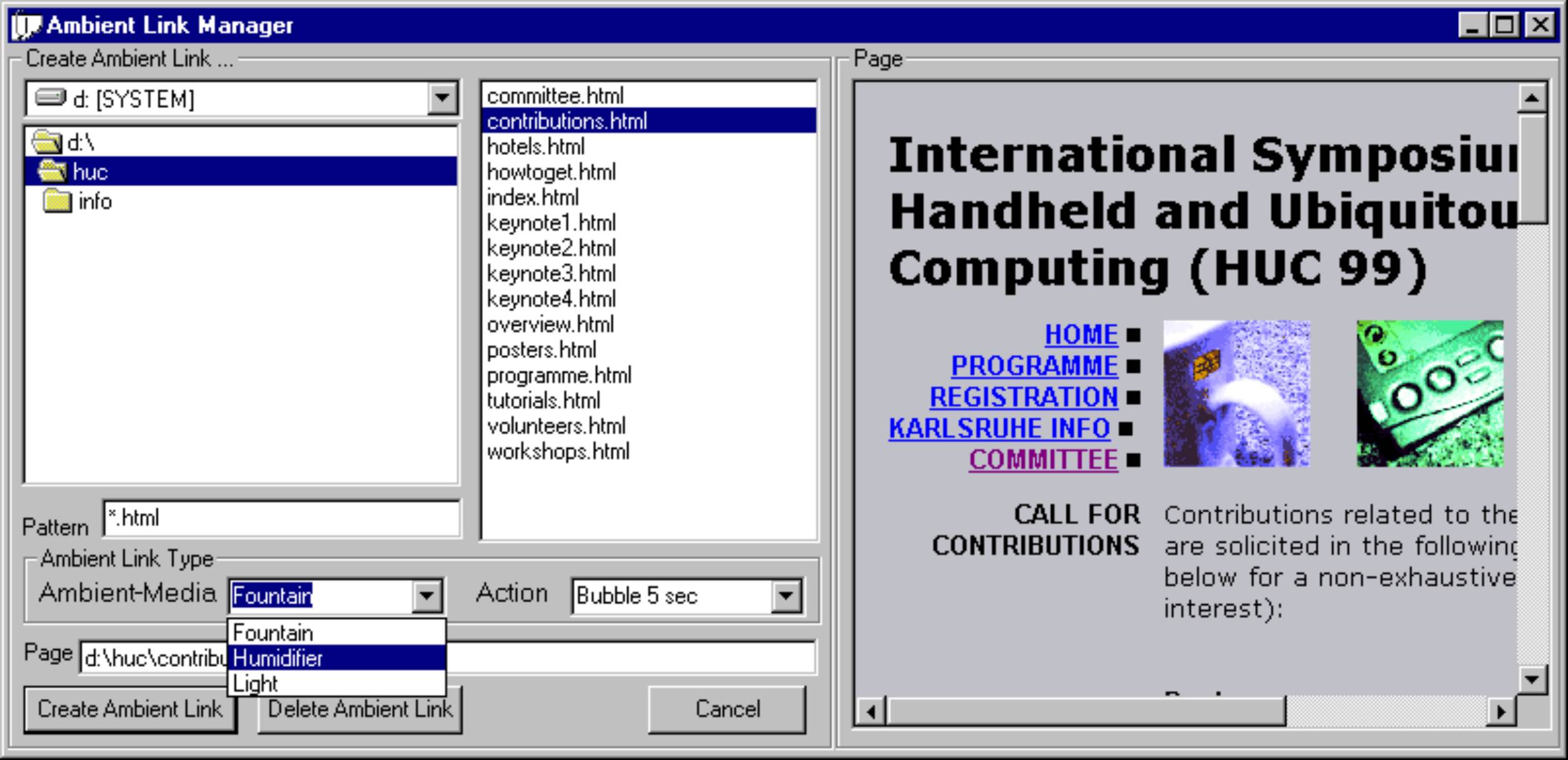Screen dimensions: 1568x760
Task: Click the huc open folder icon
Action: tap(52, 171)
